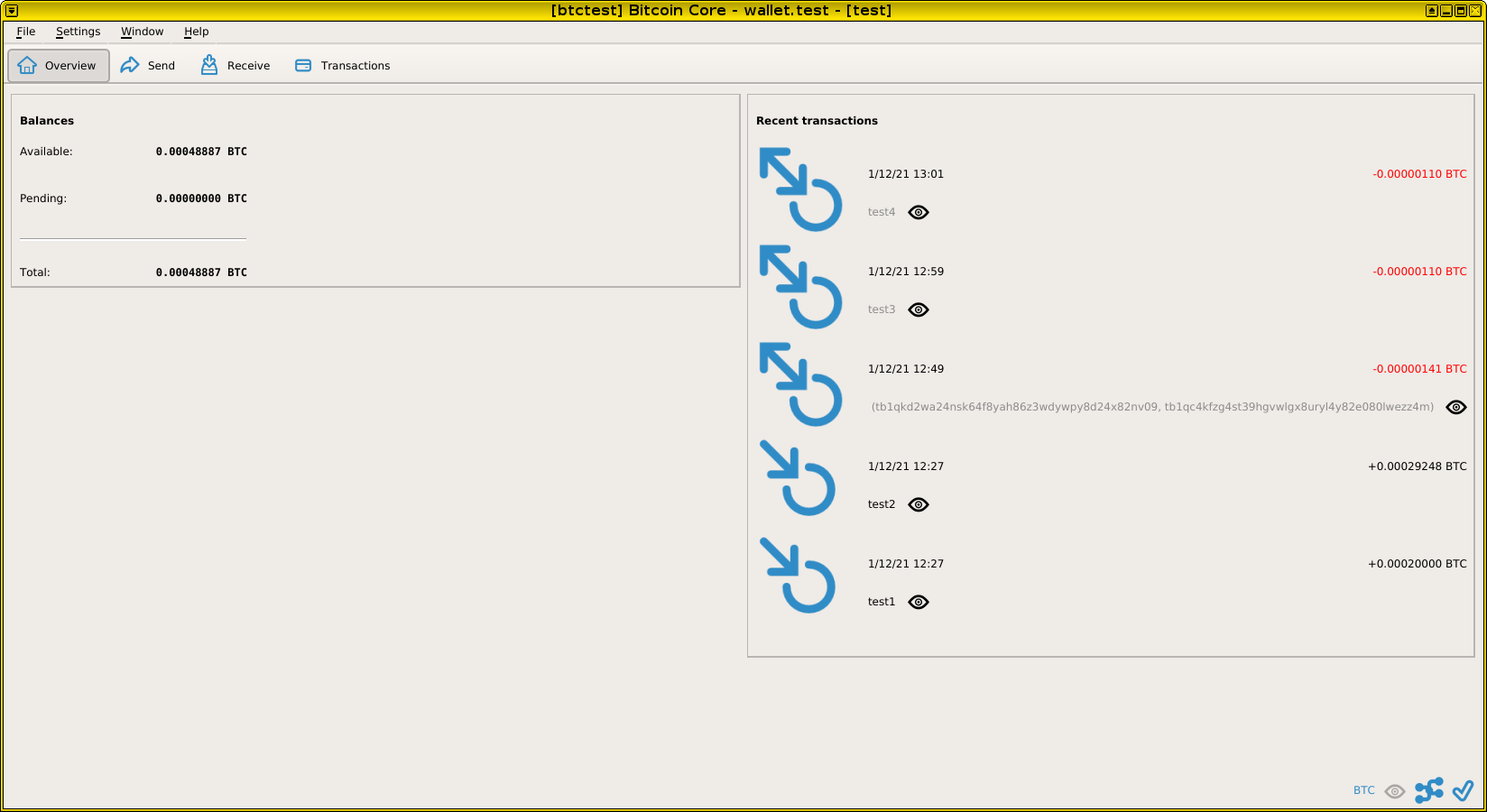The image size is (1487, 812).
Task: Click the Send arrow icon
Action: [130, 65]
